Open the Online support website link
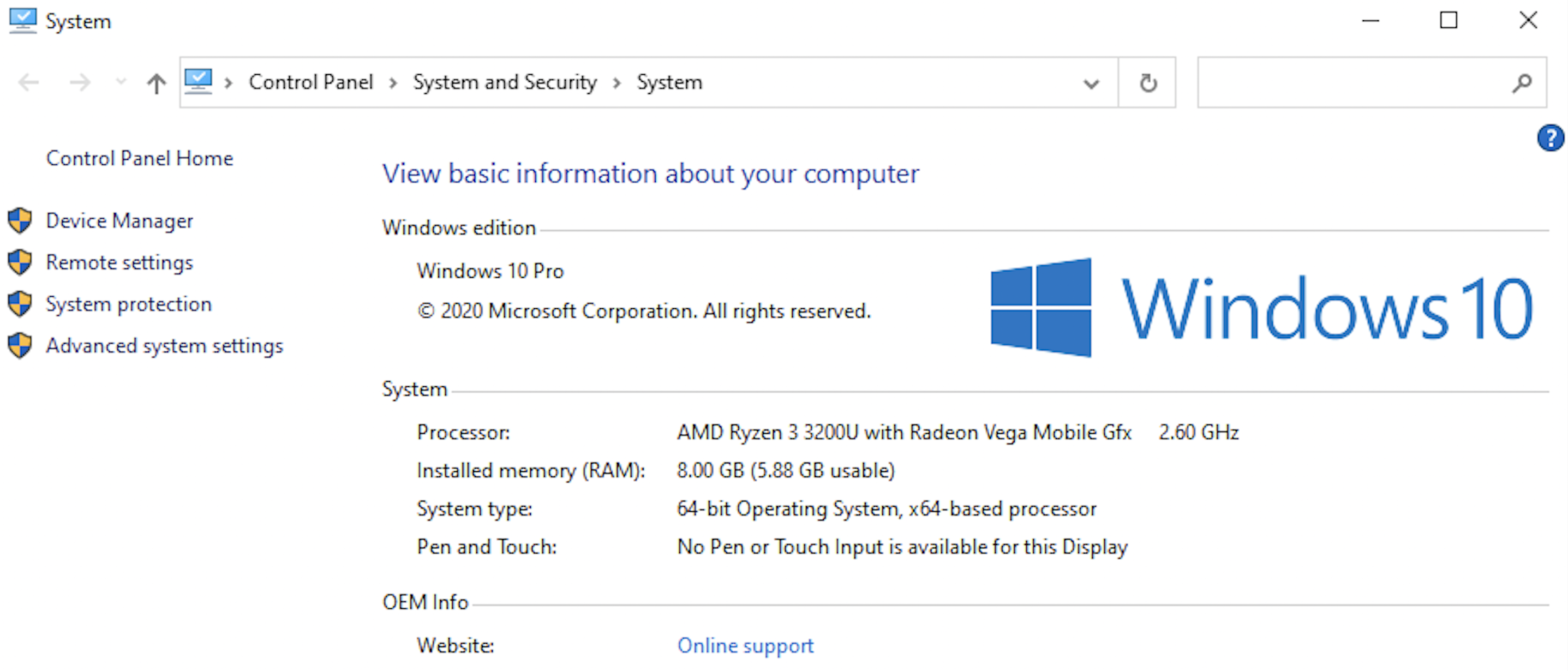The image size is (1568, 671). coord(745,645)
